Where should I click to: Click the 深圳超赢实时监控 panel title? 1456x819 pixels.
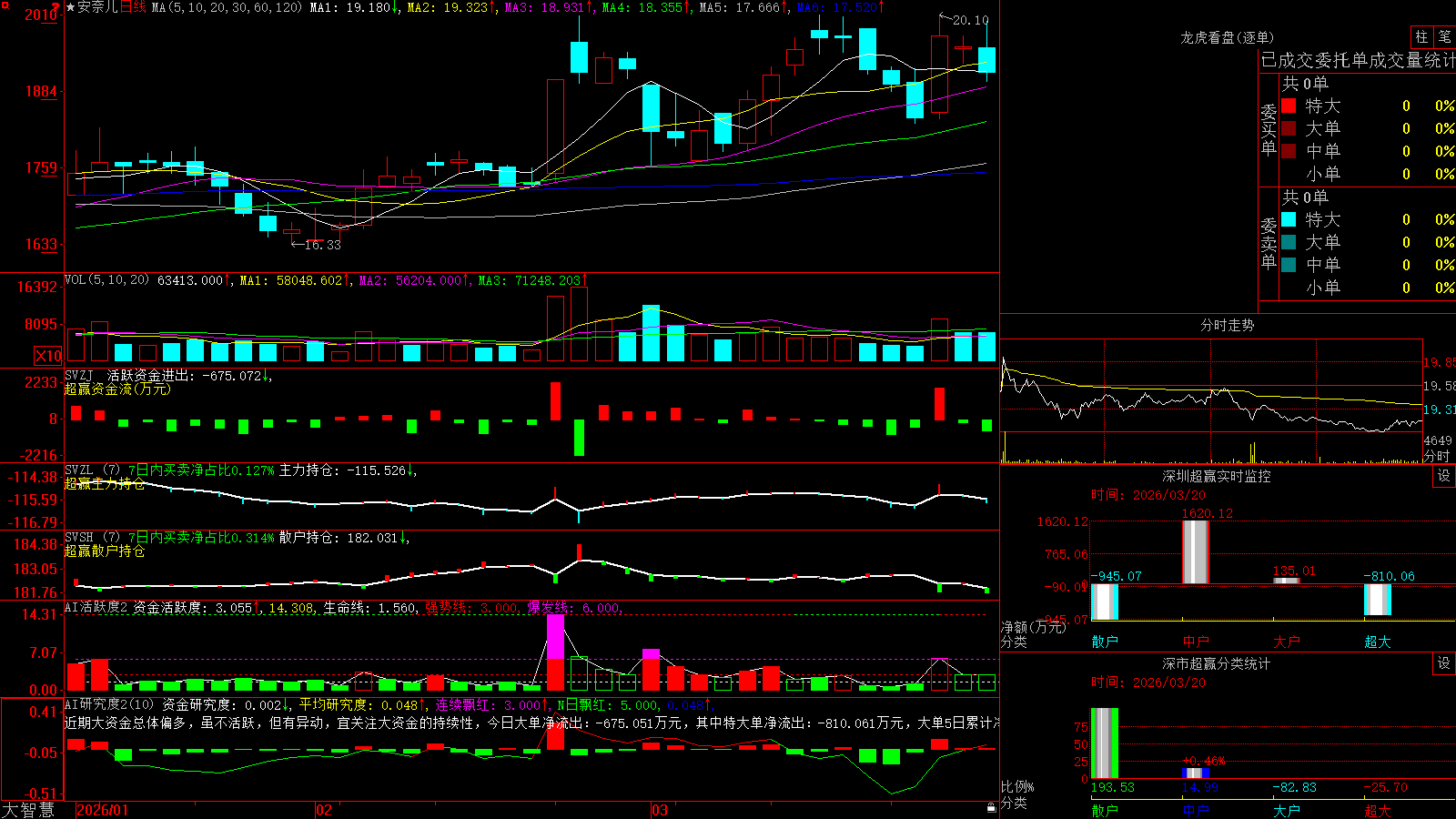click(x=1217, y=476)
